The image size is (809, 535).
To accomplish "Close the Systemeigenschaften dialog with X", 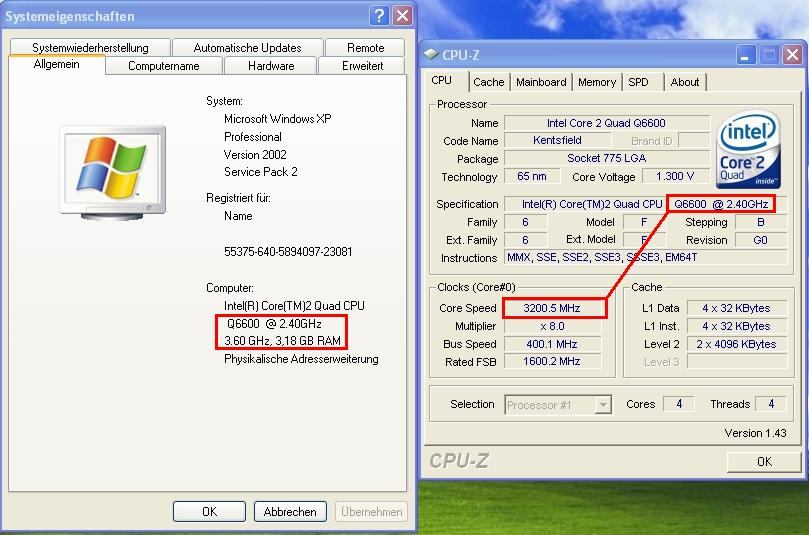I will coord(402,16).
